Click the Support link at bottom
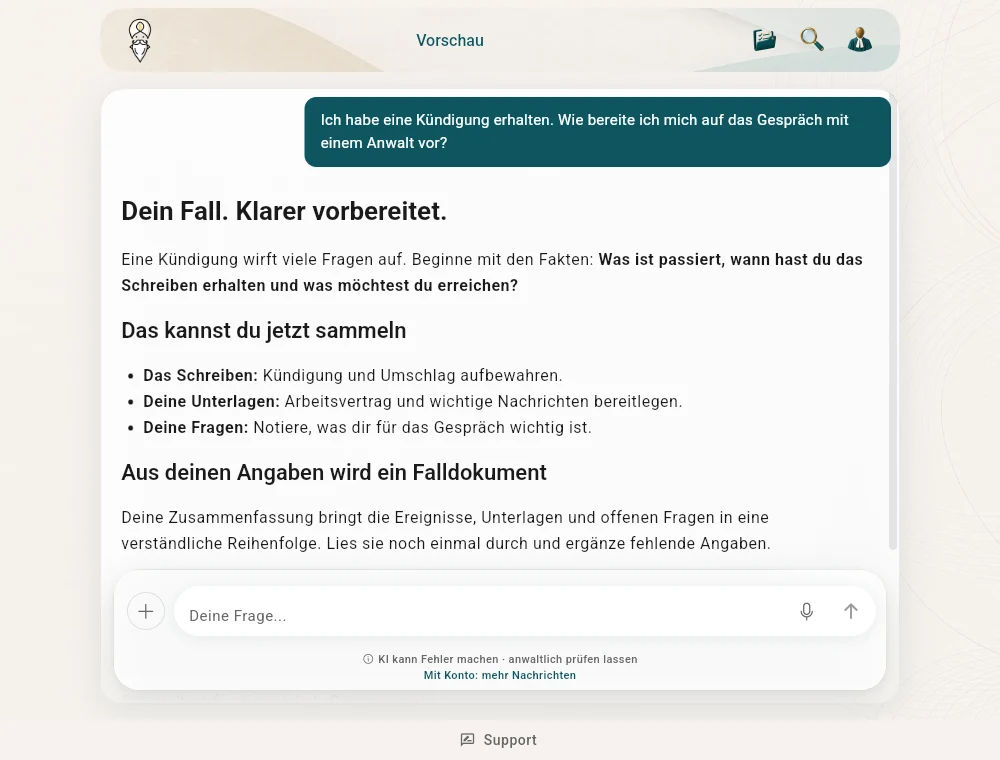 [499, 740]
